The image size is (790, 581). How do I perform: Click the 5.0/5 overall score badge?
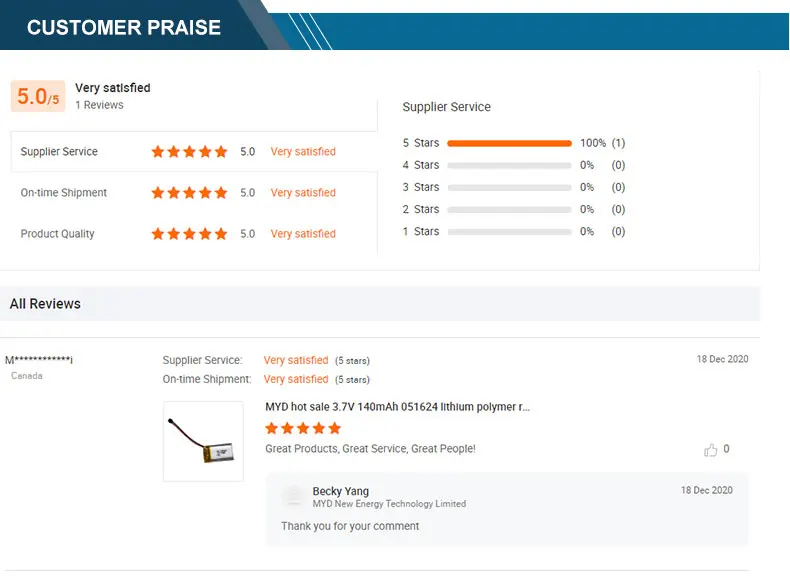[38, 97]
